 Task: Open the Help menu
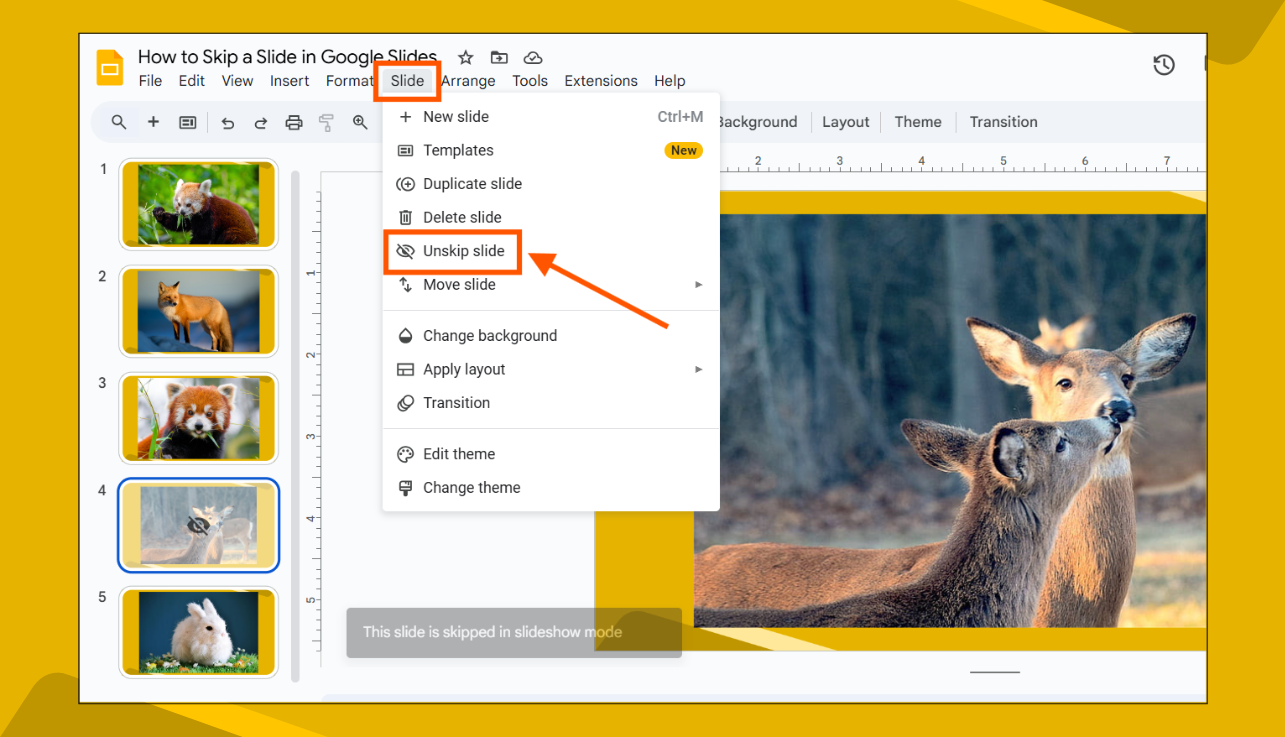pyautogui.click(x=669, y=81)
